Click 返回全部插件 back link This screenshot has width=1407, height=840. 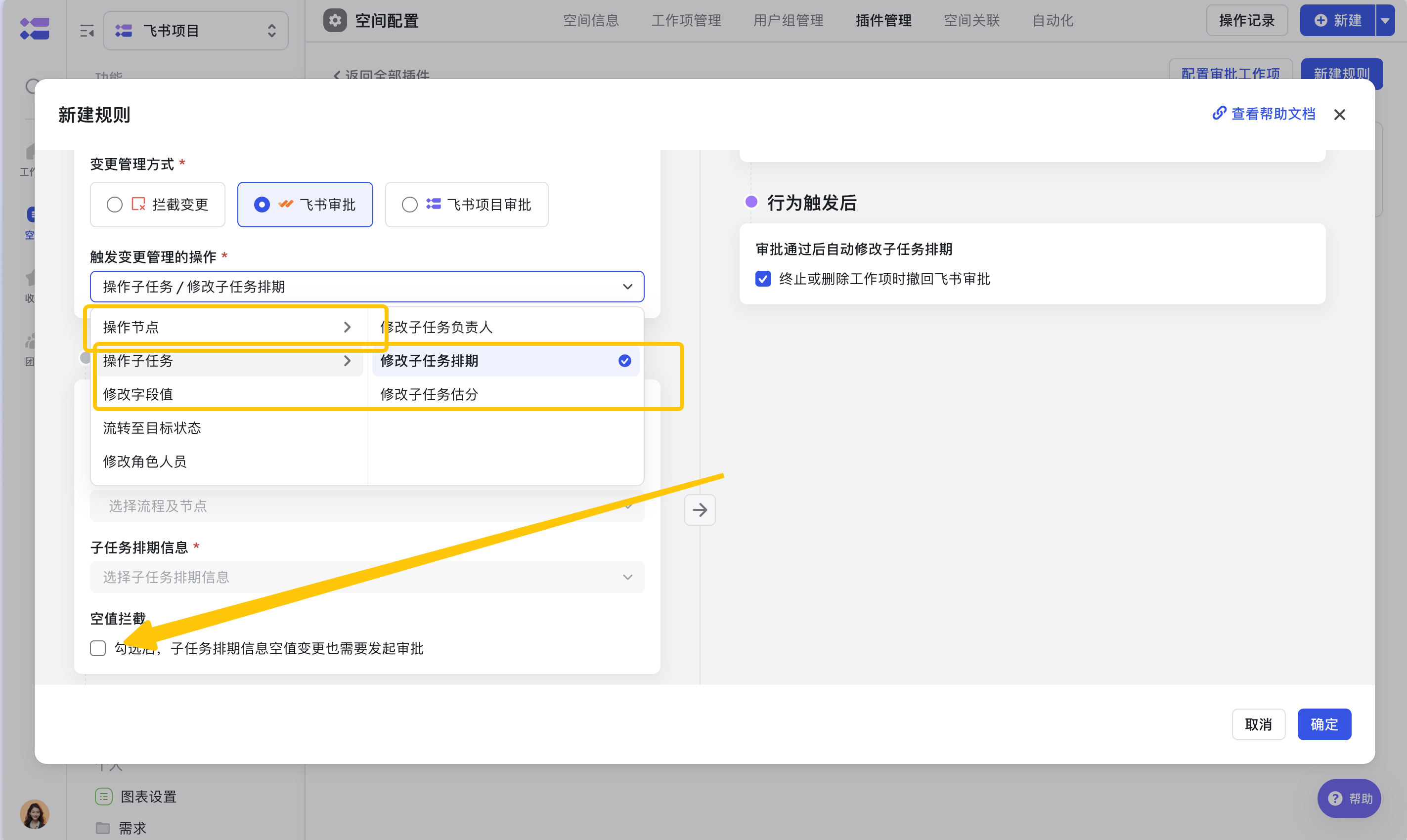pos(381,75)
